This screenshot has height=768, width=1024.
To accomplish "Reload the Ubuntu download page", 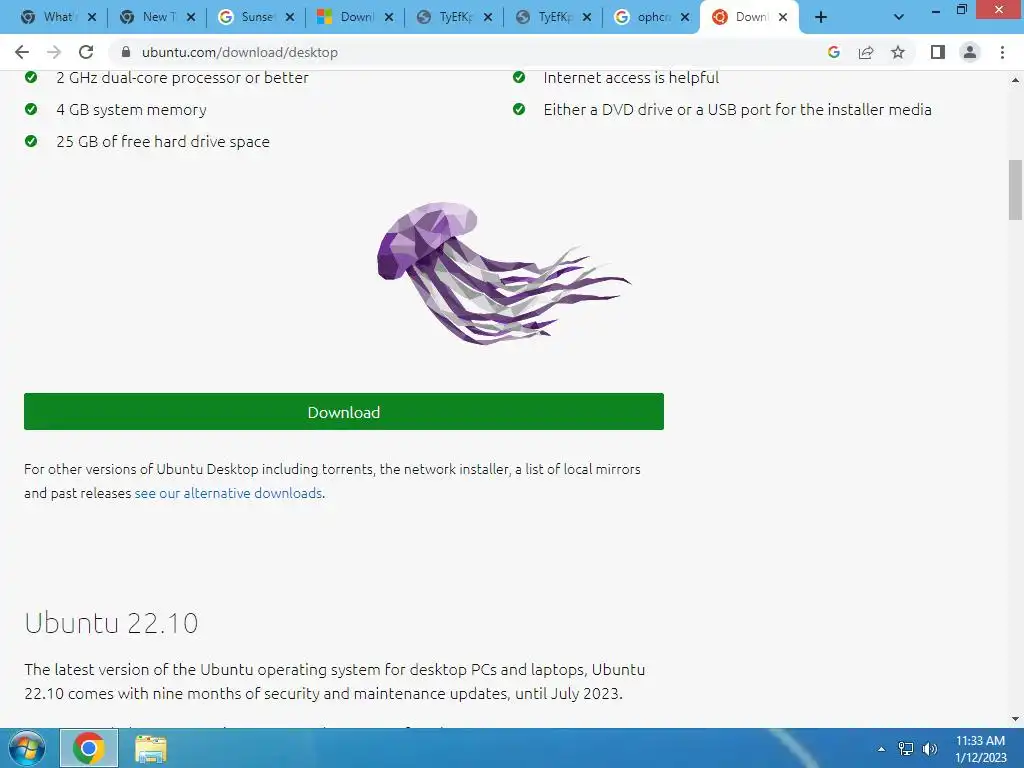I will point(86,52).
